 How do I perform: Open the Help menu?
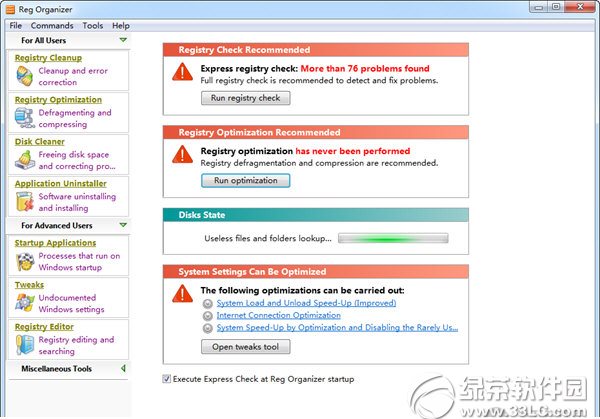click(x=121, y=26)
